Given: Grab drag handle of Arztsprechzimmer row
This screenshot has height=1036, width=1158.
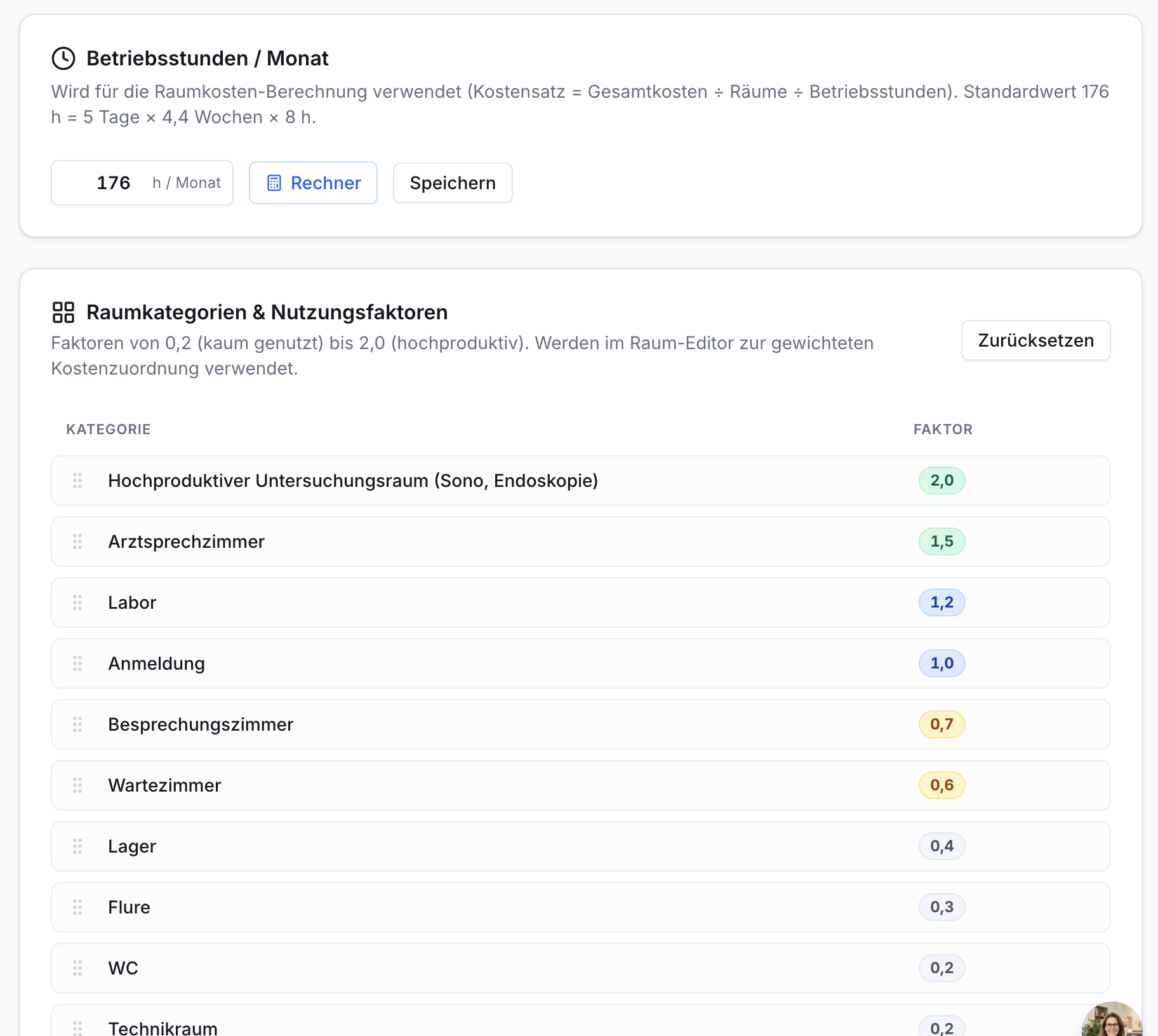Looking at the screenshot, I should pos(77,541).
